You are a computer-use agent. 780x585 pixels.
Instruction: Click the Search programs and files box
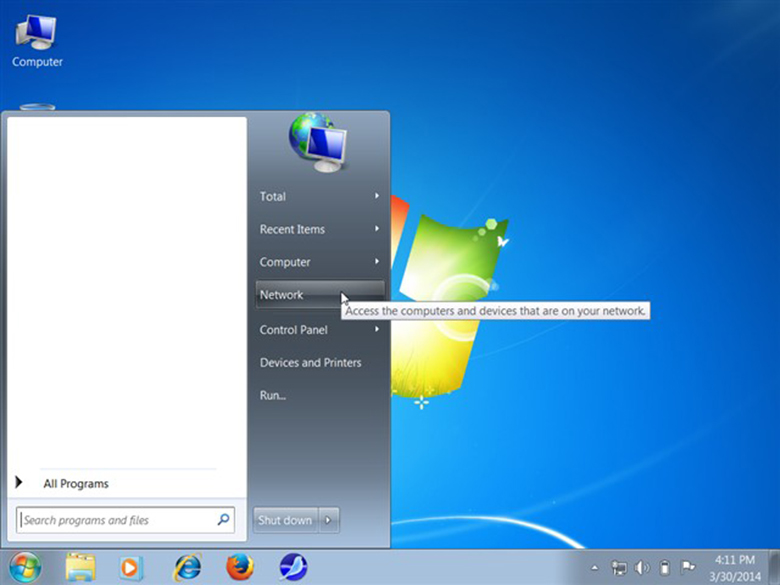(118, 520)
